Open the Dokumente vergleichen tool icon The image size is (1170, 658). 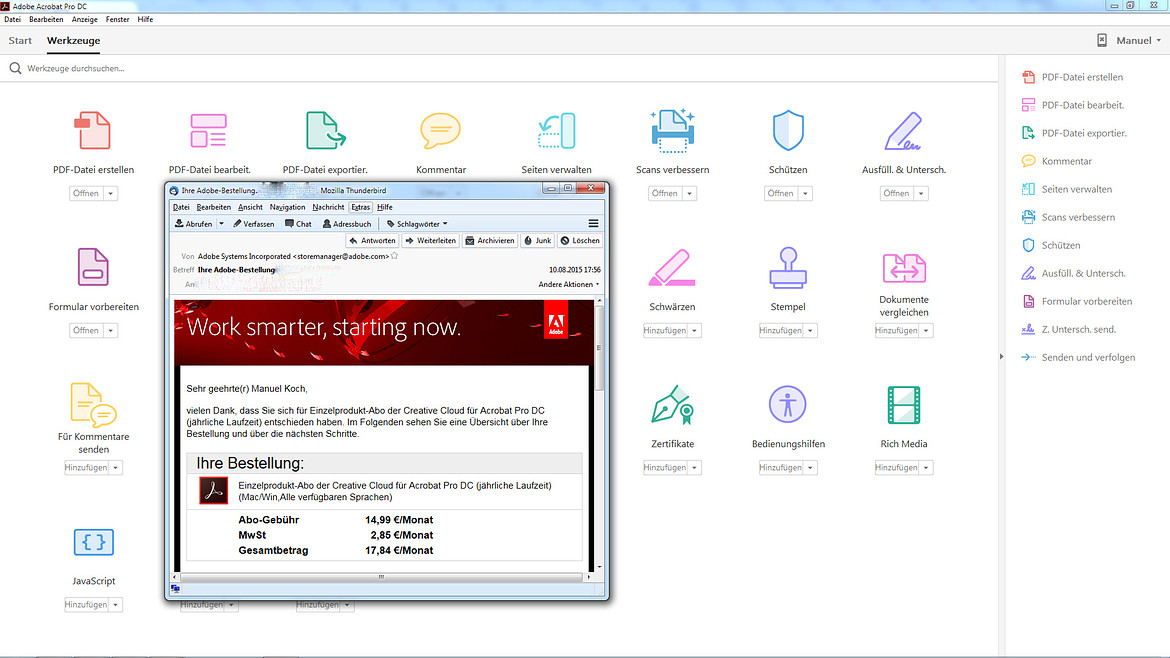pyautogui.click(x=904, y=268)
